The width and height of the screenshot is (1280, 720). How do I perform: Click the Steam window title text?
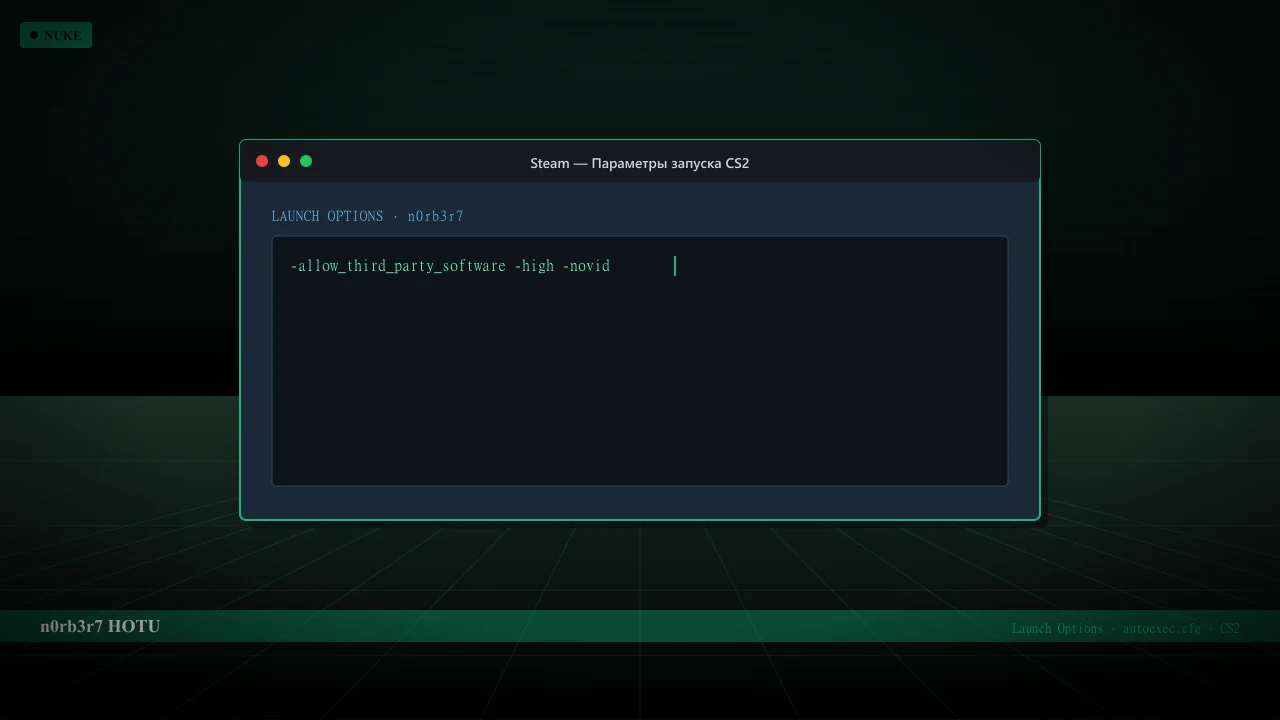pos(640,163)
